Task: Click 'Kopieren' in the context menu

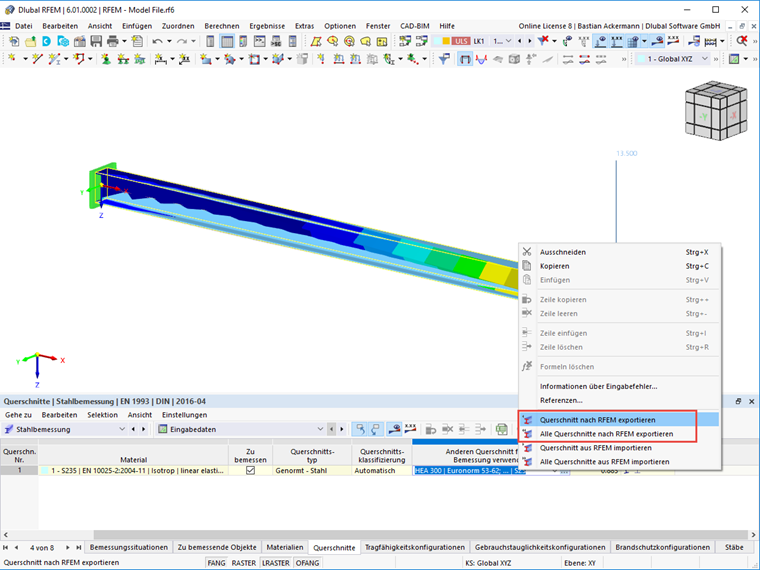Action: (619, 266)
